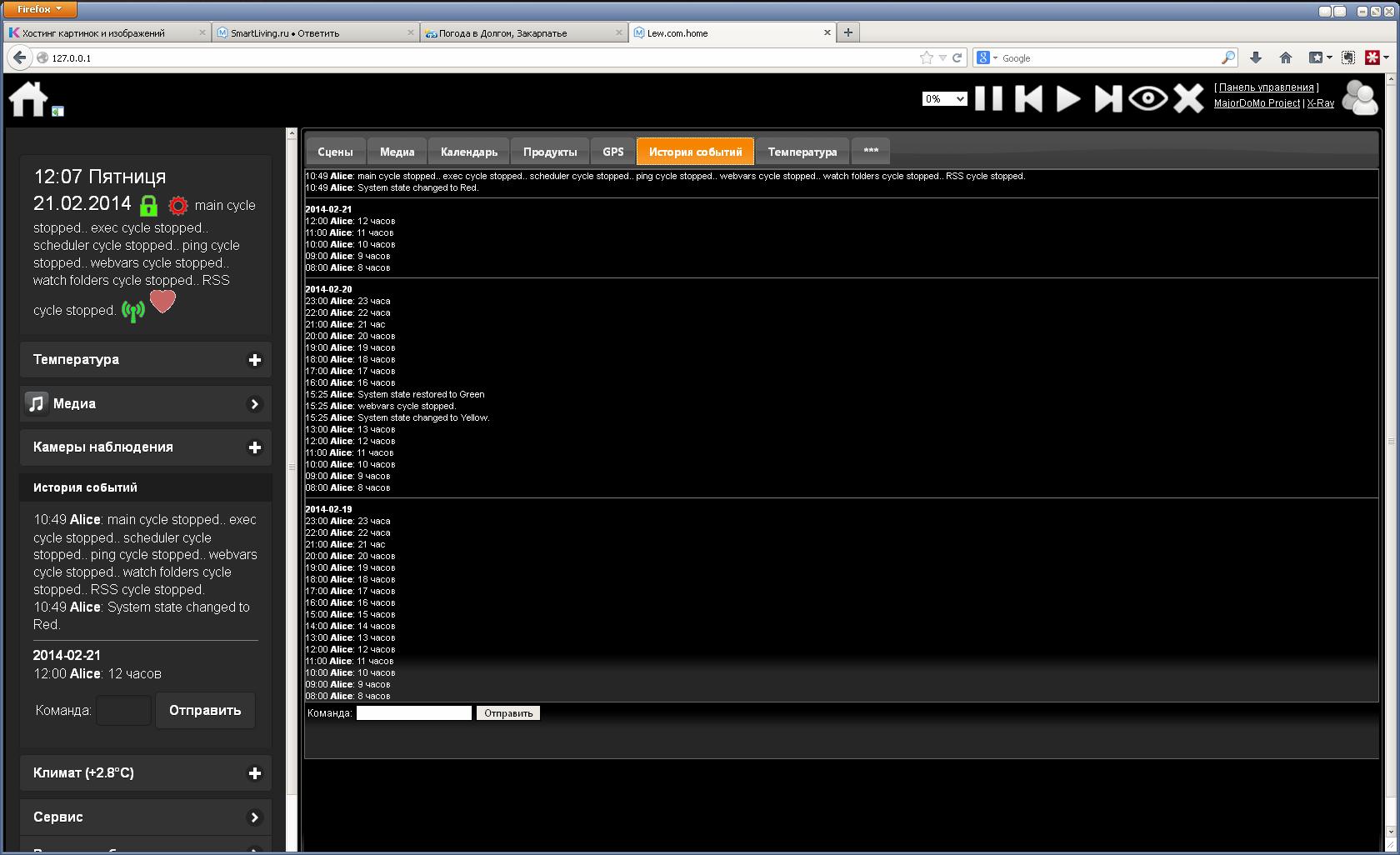Pause playback with the pause icon
Image resolution: width=1400 pixels, height=855 pixels.
click(x=988, y=98)
